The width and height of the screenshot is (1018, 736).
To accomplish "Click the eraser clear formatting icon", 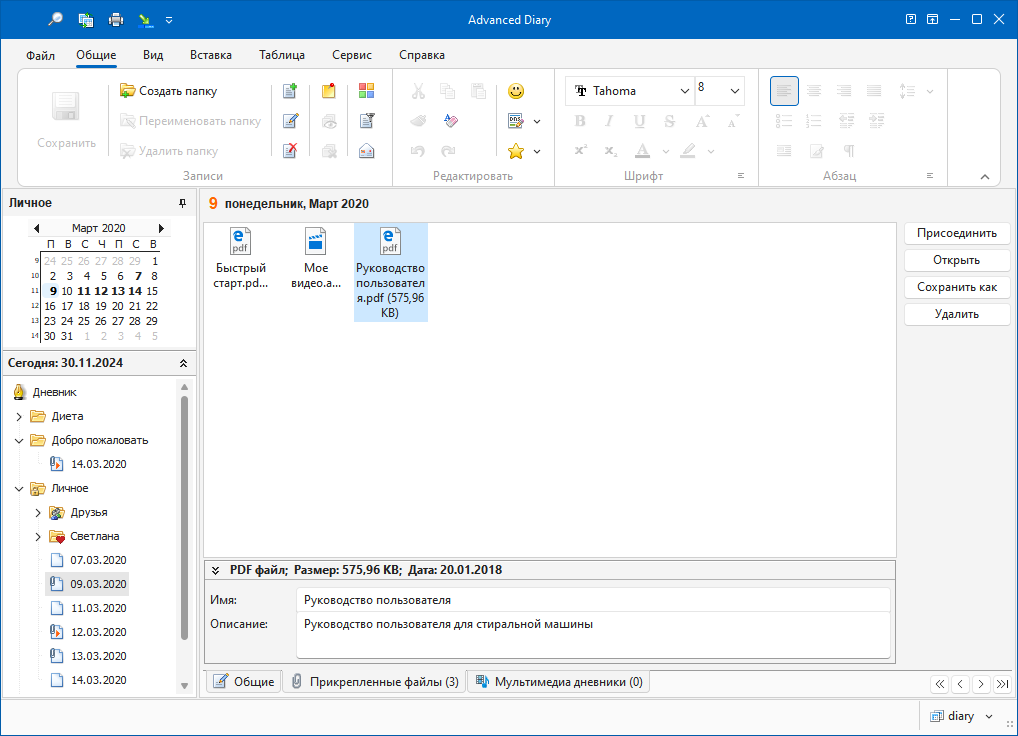I will pos(451,121).
